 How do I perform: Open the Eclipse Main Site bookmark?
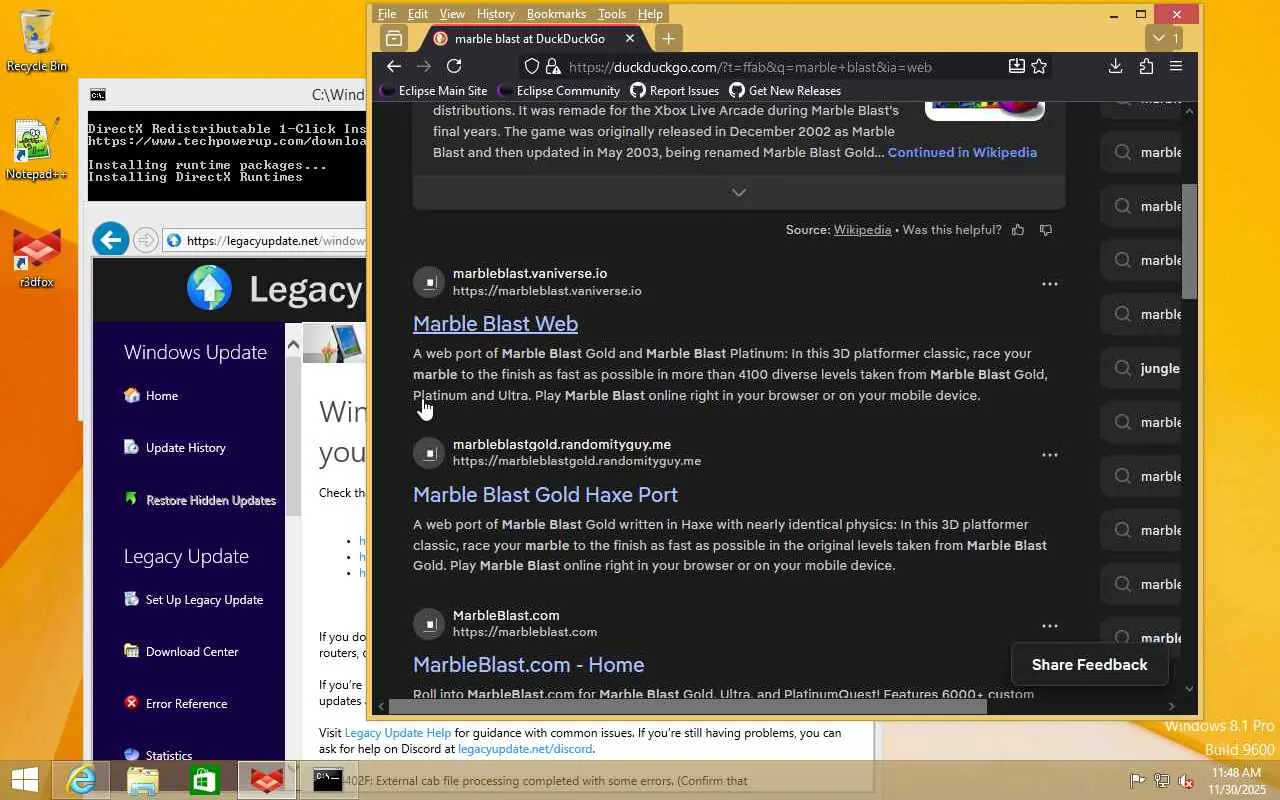coord(434,91)
